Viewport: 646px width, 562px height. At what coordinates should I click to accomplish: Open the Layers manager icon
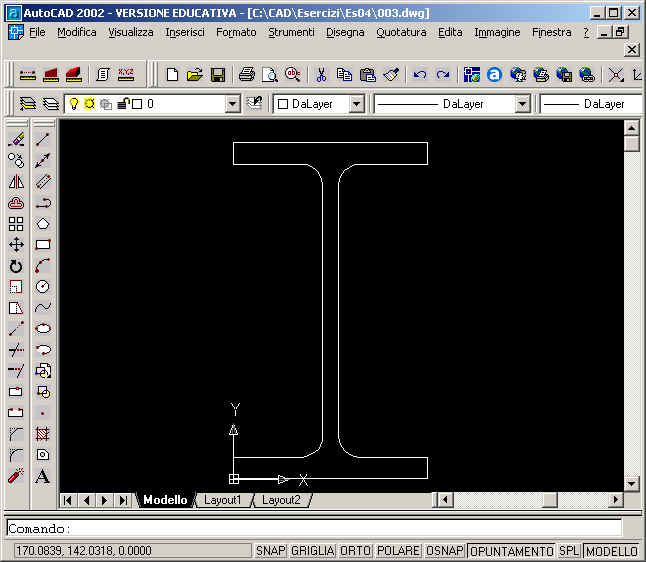(27, 104)
